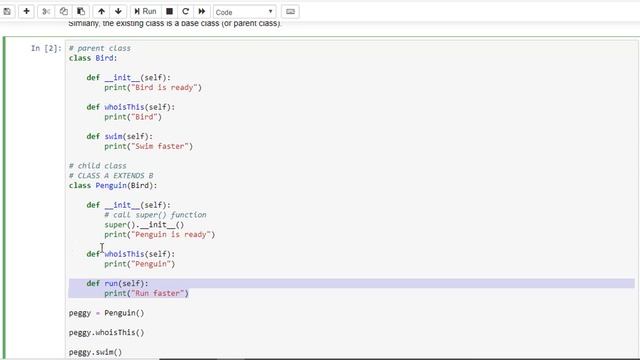Click print("Bird") line

(133, 117)
